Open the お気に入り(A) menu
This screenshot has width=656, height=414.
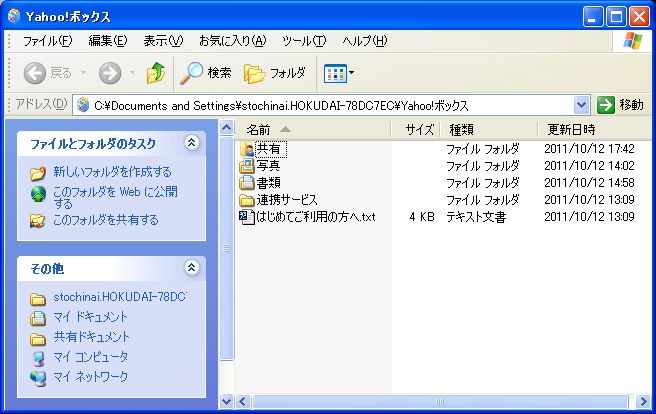233,41
